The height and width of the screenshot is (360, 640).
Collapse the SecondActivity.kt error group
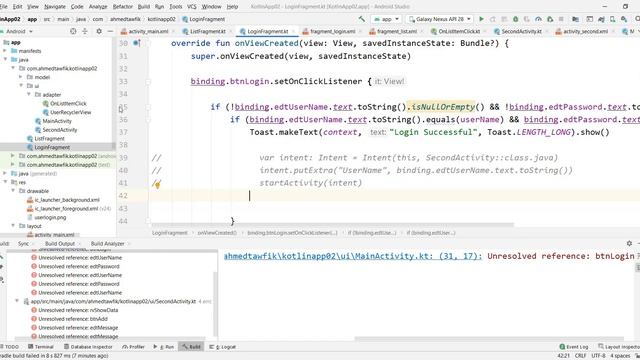(x=17, y=301)
